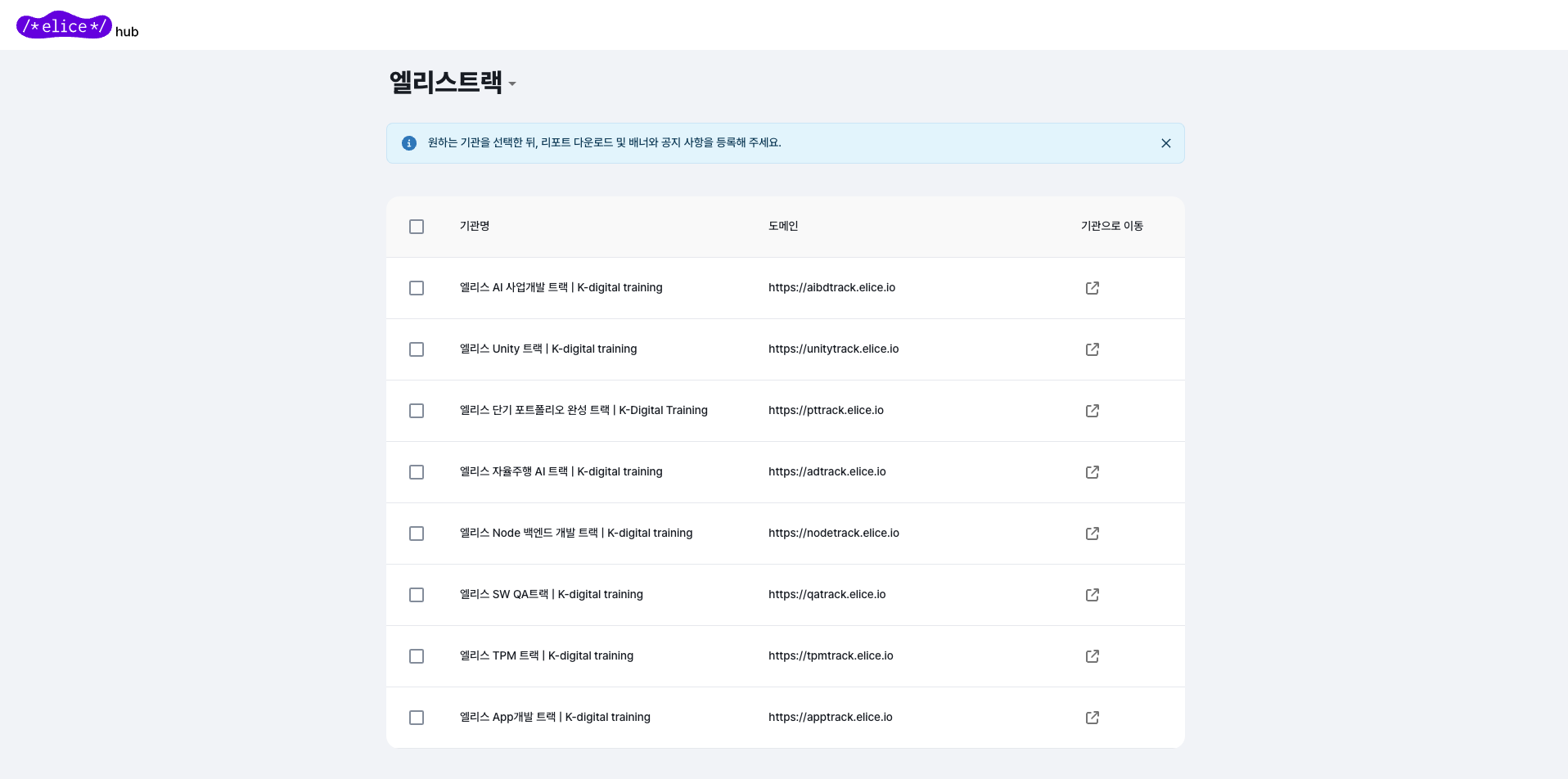
Task: Click the https://unitytrack.elice.io domain text
Action: [833, 349]
